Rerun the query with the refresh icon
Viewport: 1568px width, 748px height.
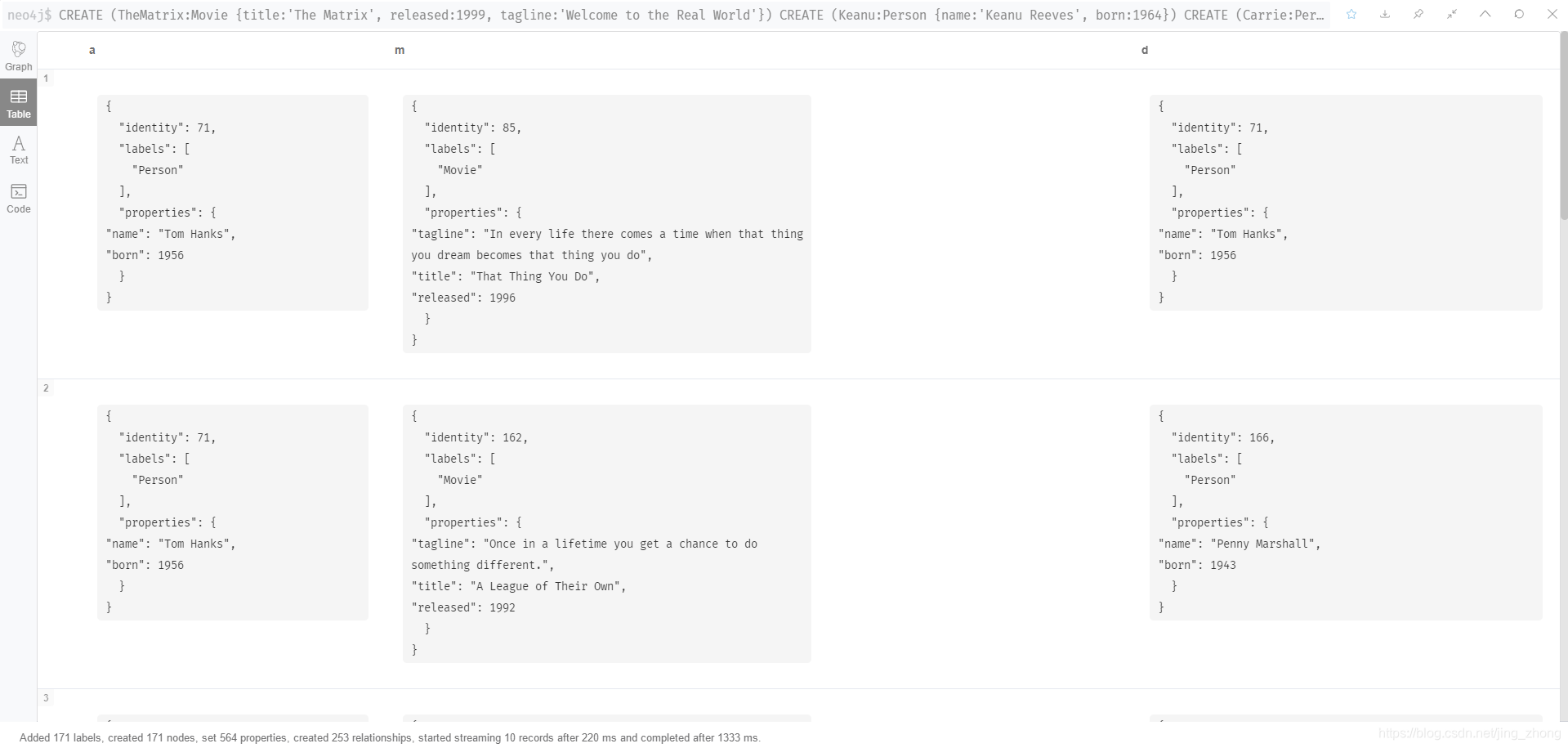[x=1519, y=14]
